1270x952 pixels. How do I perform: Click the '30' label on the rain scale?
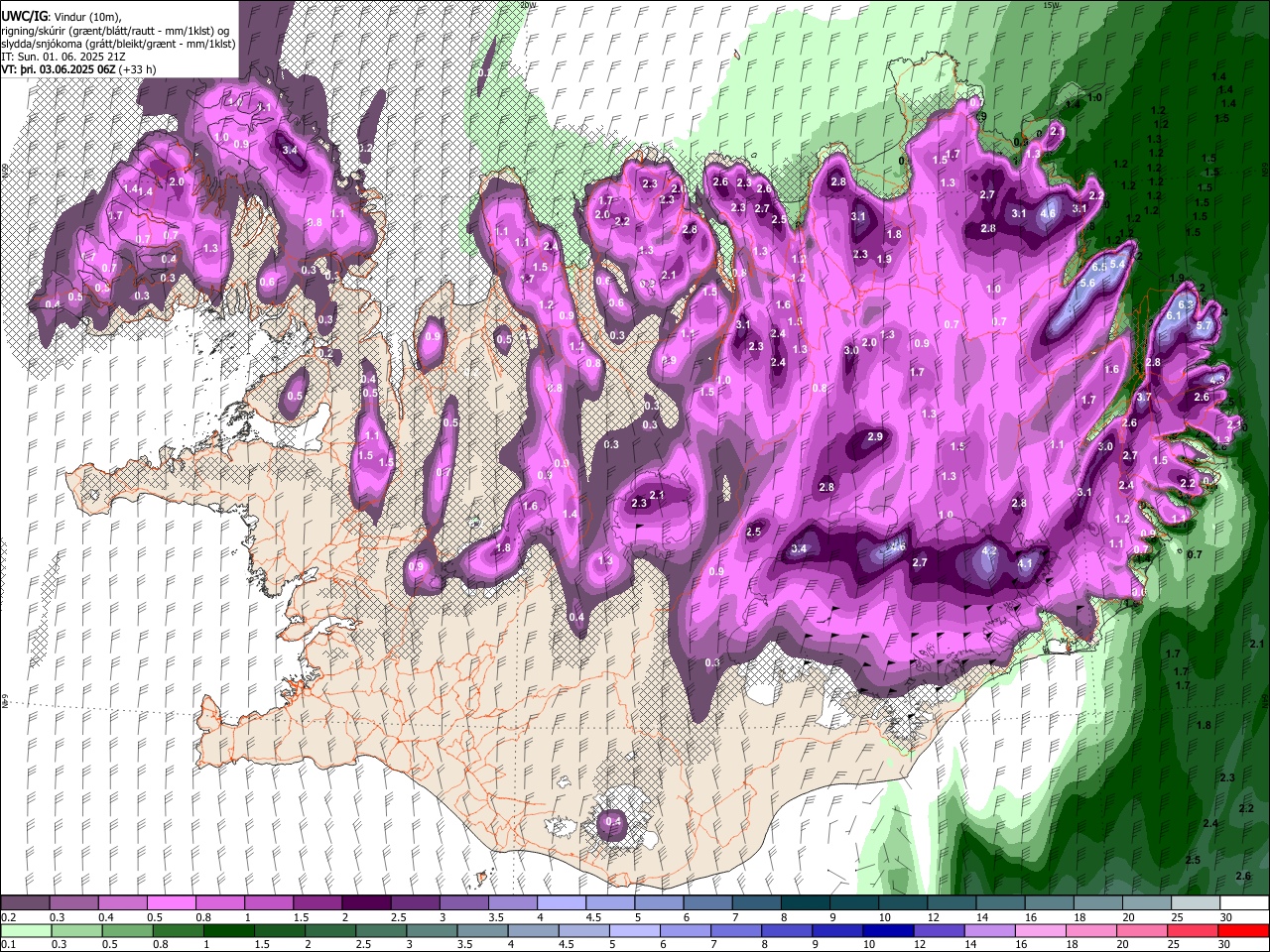click(x=1225, y=944)
